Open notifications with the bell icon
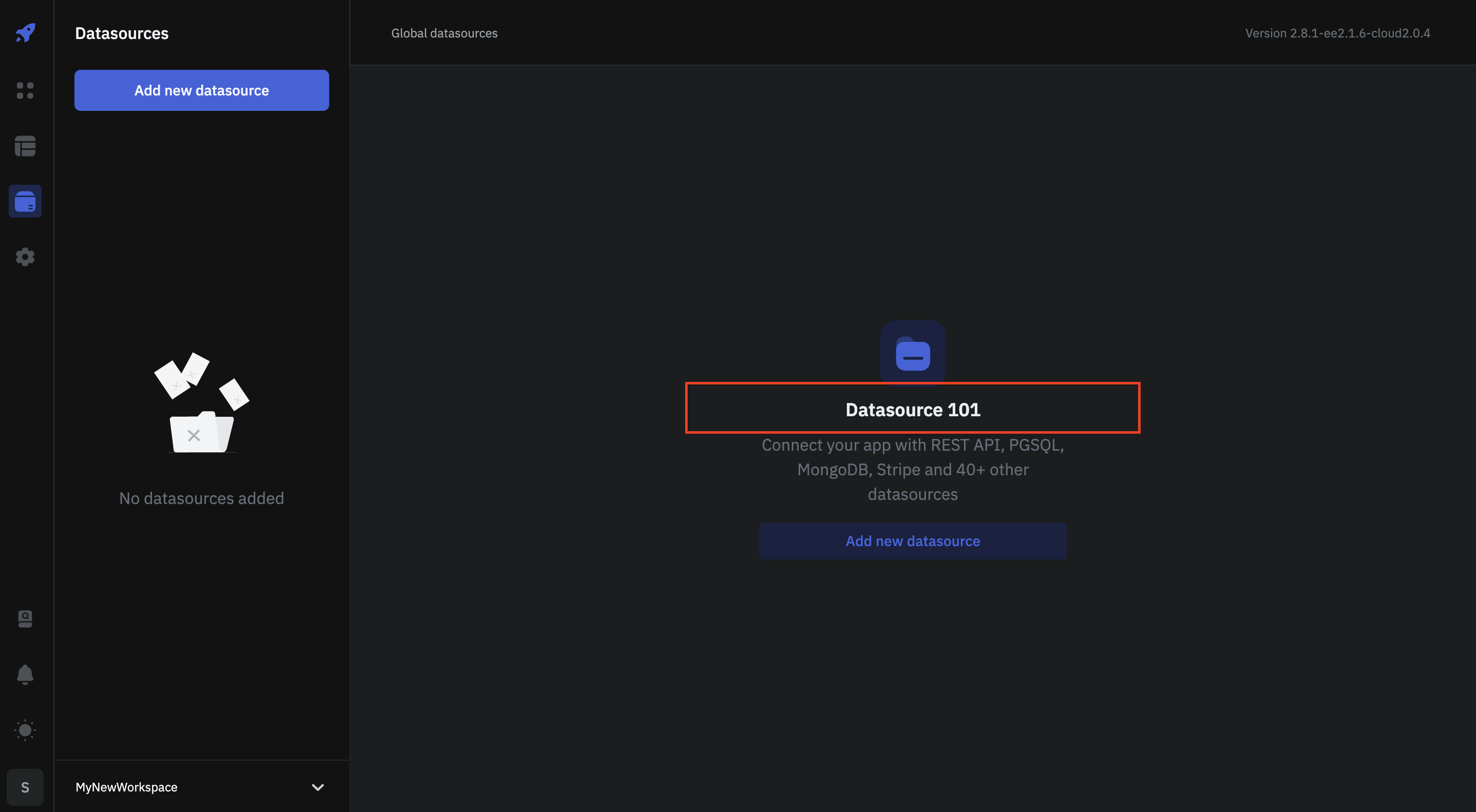1476x812 pixels. click(25, 674)
